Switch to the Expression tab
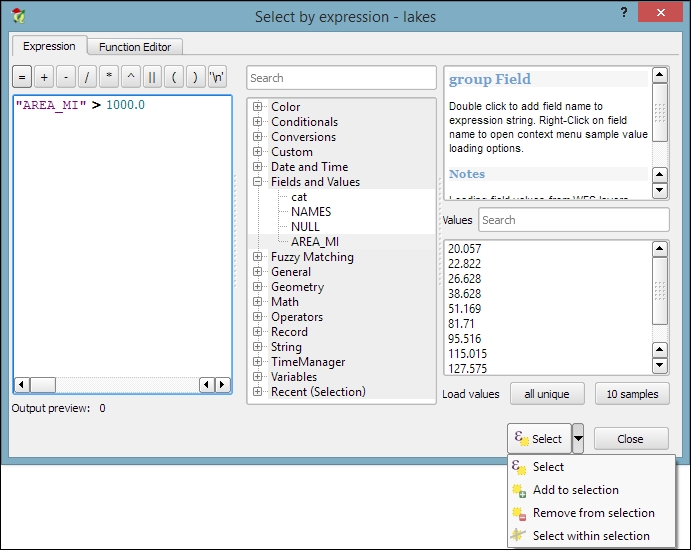The height and width of the screenshot is (550, 691). point(49,46)
